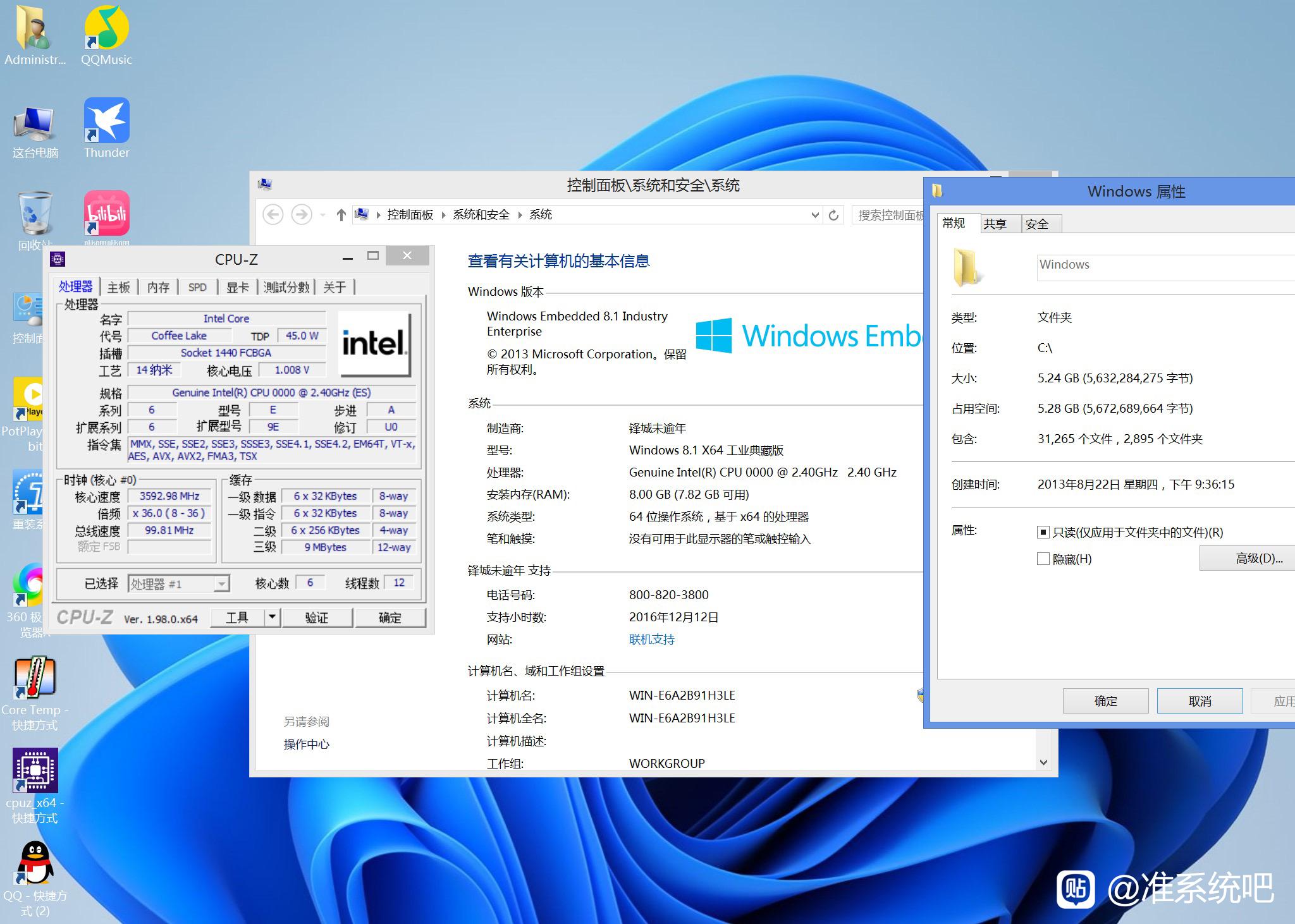Click the folder icon in Windows 属性 dialog
This screenshot has width=1295, height=924.
[967, 267]
